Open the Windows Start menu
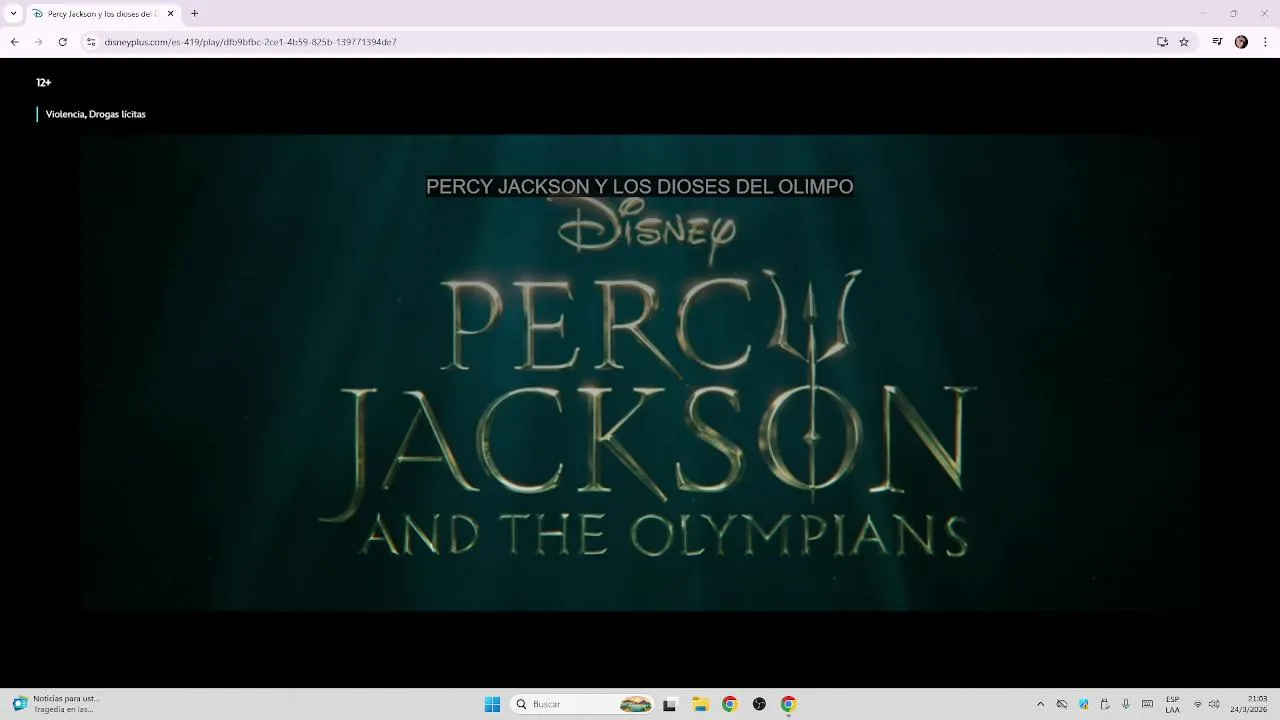Screen dimensions: 1280x720 tap(492, 704)
